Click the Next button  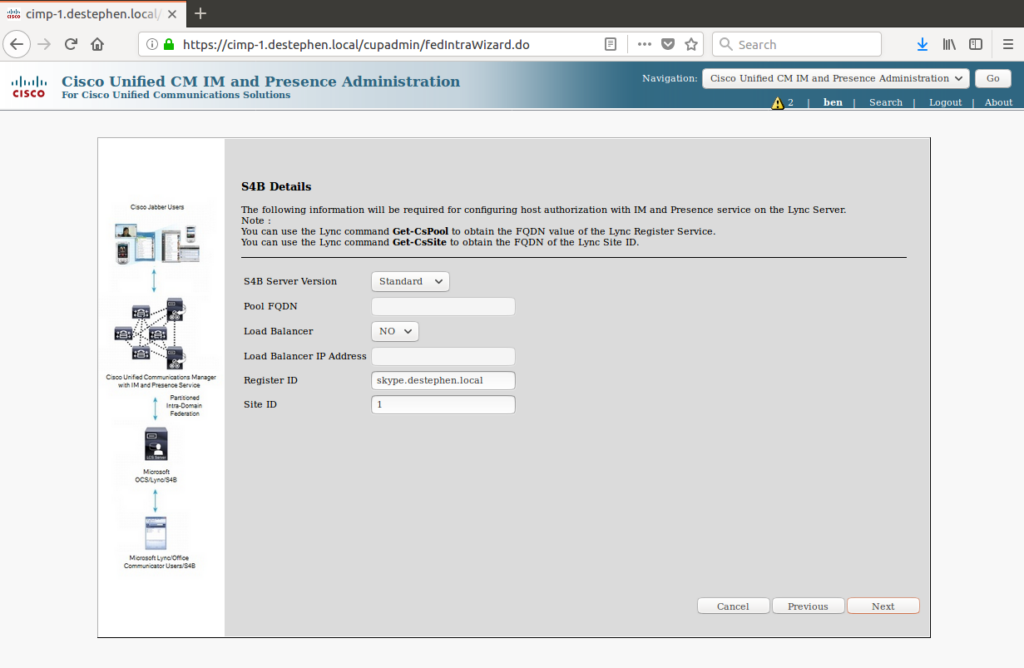click(883, 606)
